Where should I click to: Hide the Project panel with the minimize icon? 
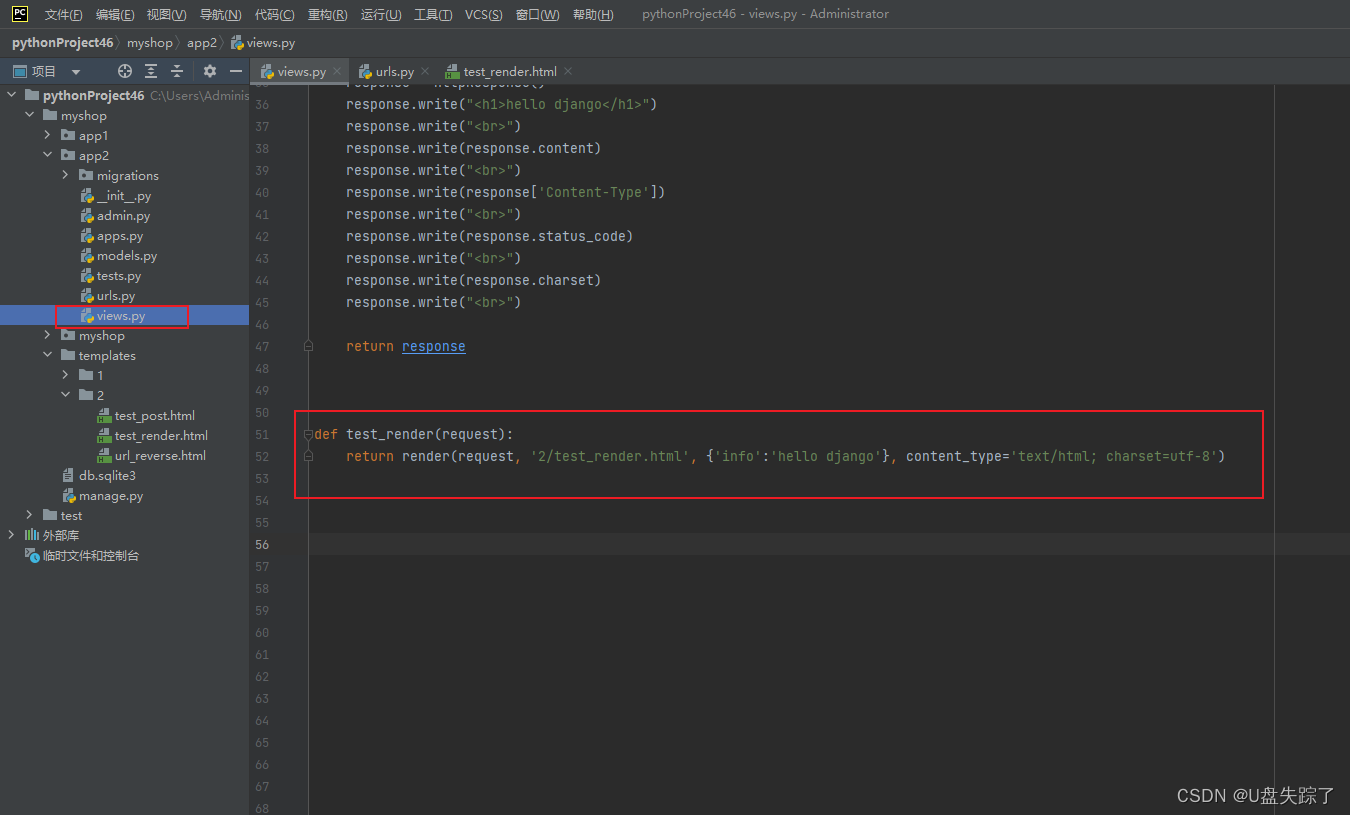[x=236, y=71]
